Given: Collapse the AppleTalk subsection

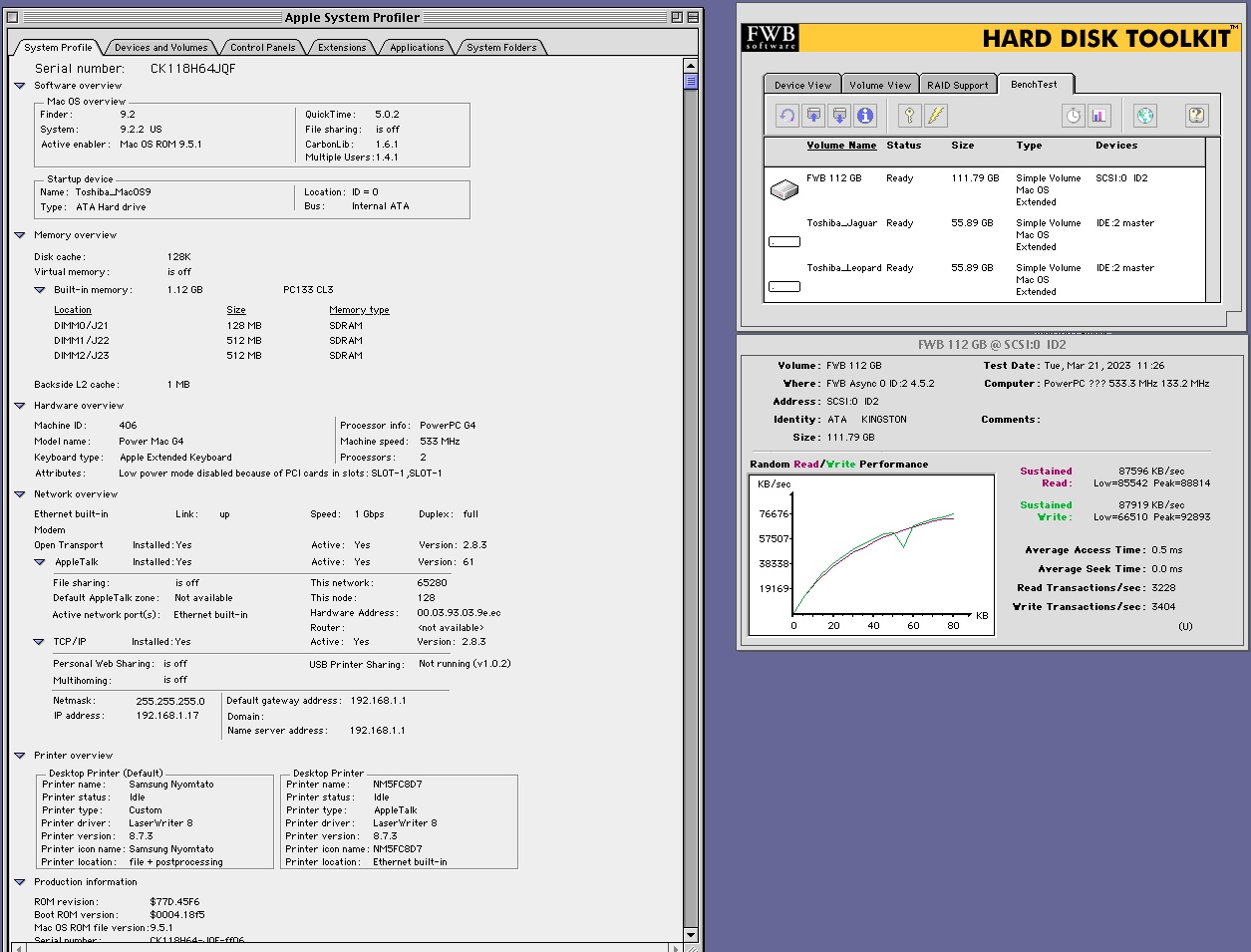Looking at the screenshot, I should 39,562.
